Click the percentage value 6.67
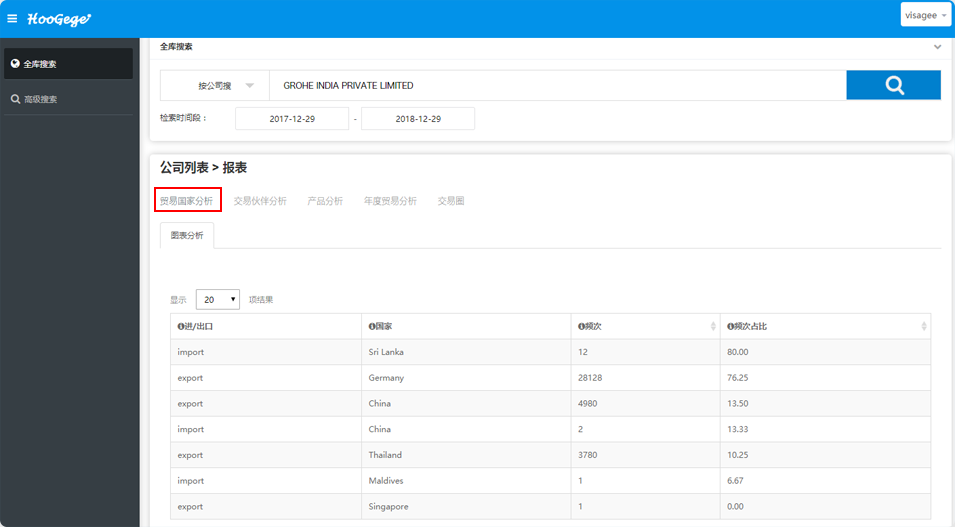955x527 pixels. (x=735, y=481)
